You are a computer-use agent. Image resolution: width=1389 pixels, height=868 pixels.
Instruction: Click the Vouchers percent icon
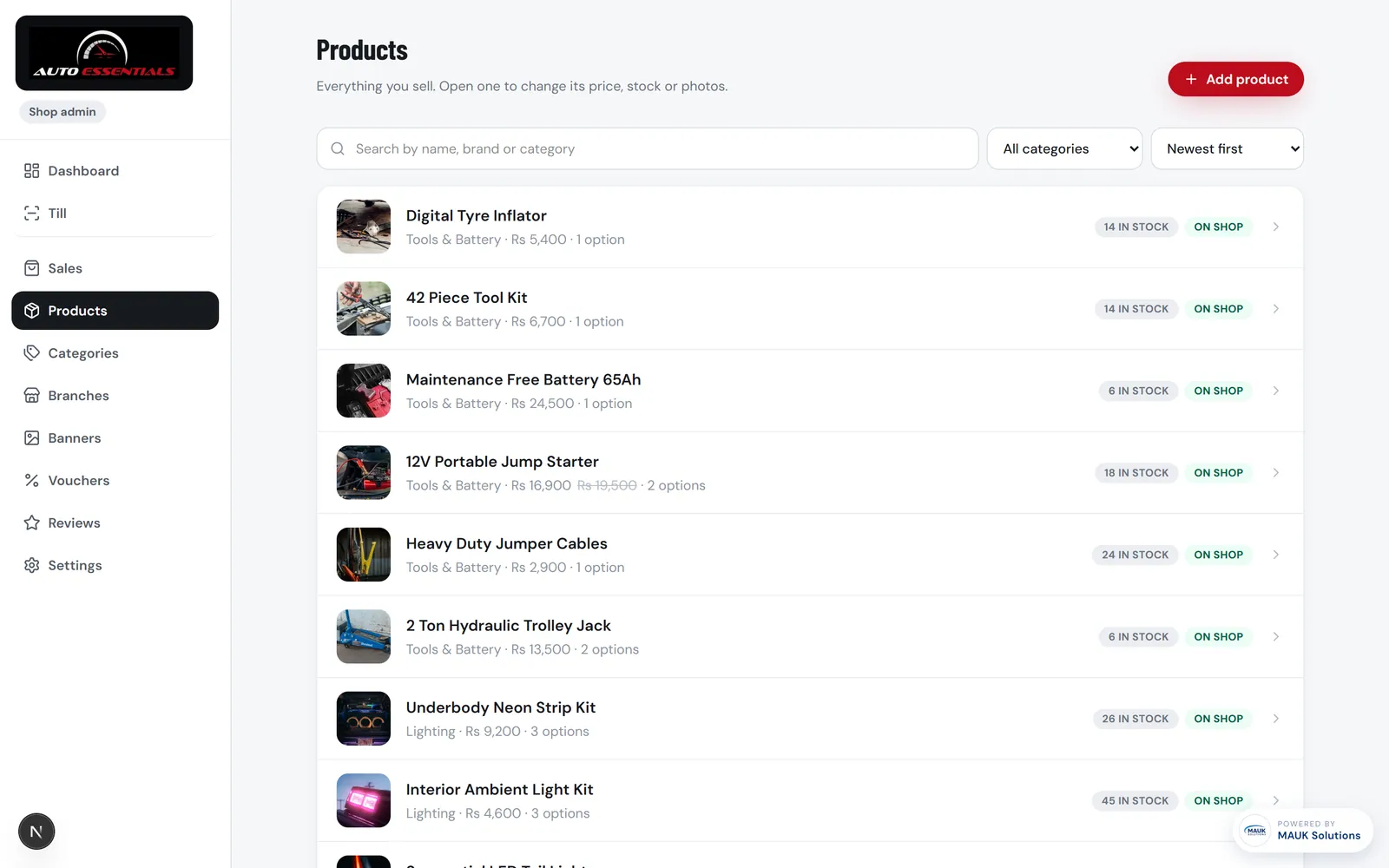(x=32, y=481)
